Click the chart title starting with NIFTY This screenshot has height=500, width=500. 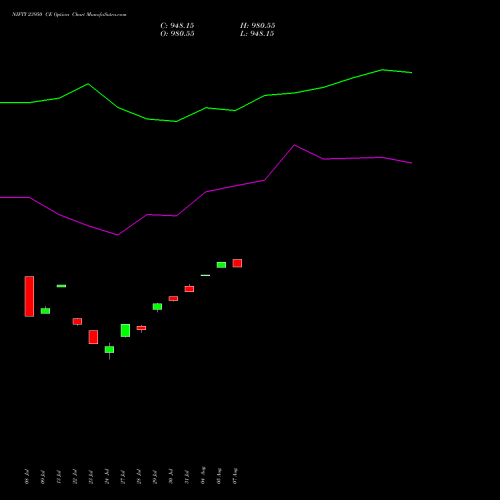pyautogui.click(x=69, y=14)
